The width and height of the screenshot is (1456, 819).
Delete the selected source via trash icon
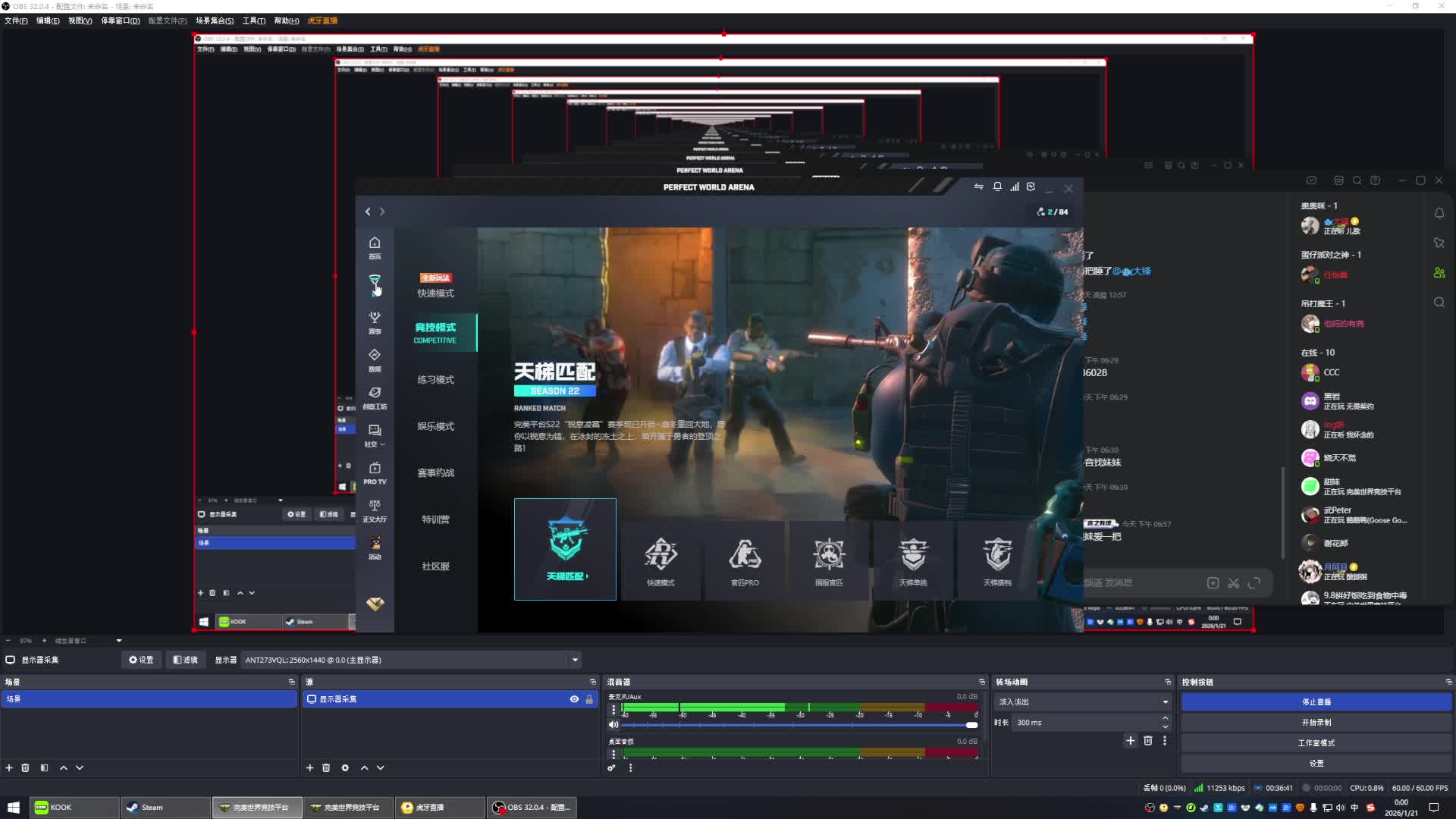click(326, 767)
